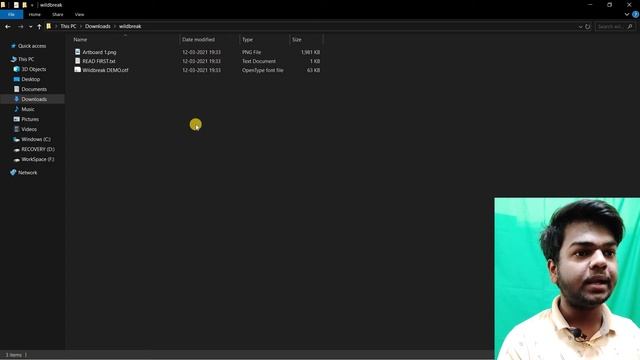
Task: Click the Music note icon
Action: point(17,109)
